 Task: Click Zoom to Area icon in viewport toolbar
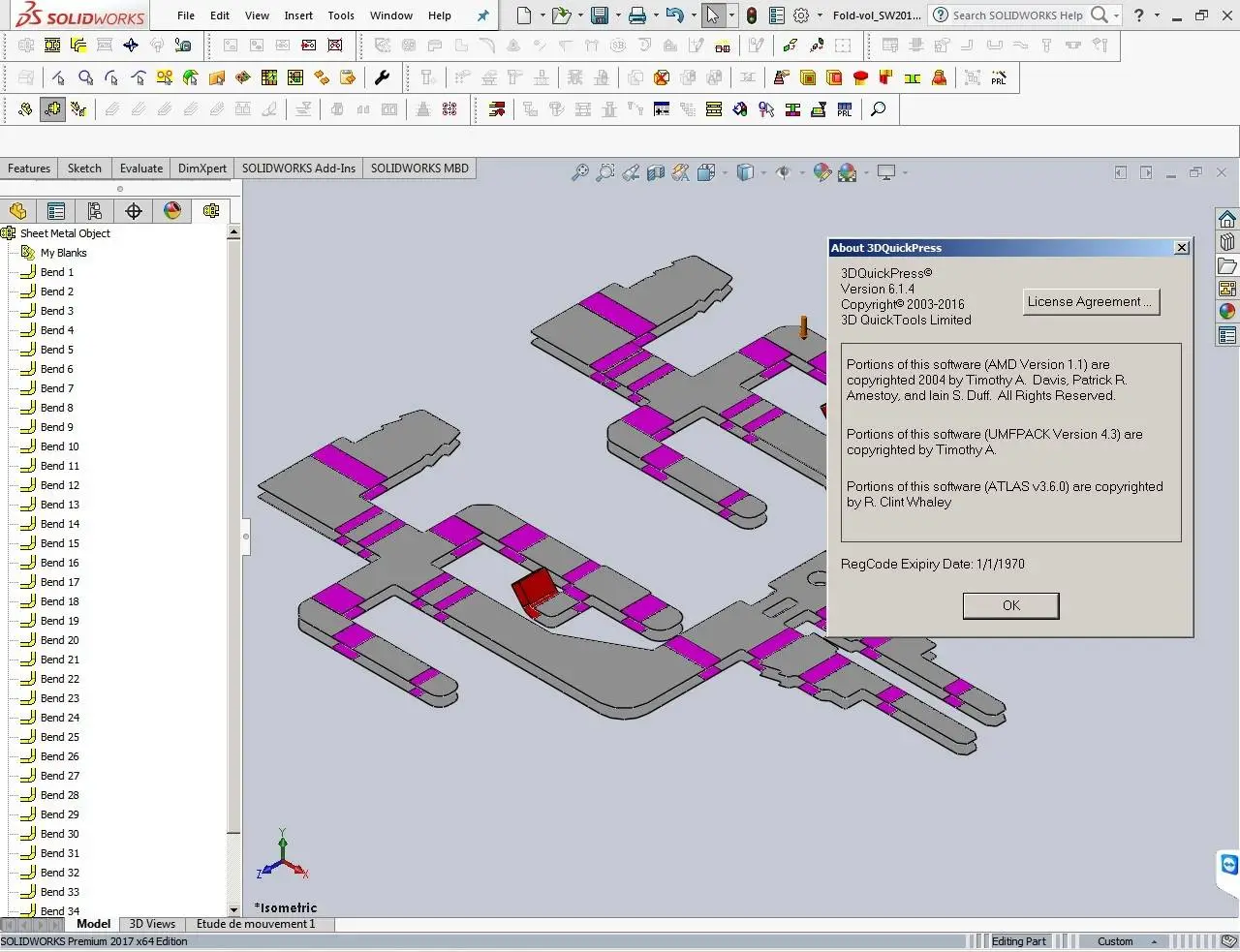click(604, 172)
